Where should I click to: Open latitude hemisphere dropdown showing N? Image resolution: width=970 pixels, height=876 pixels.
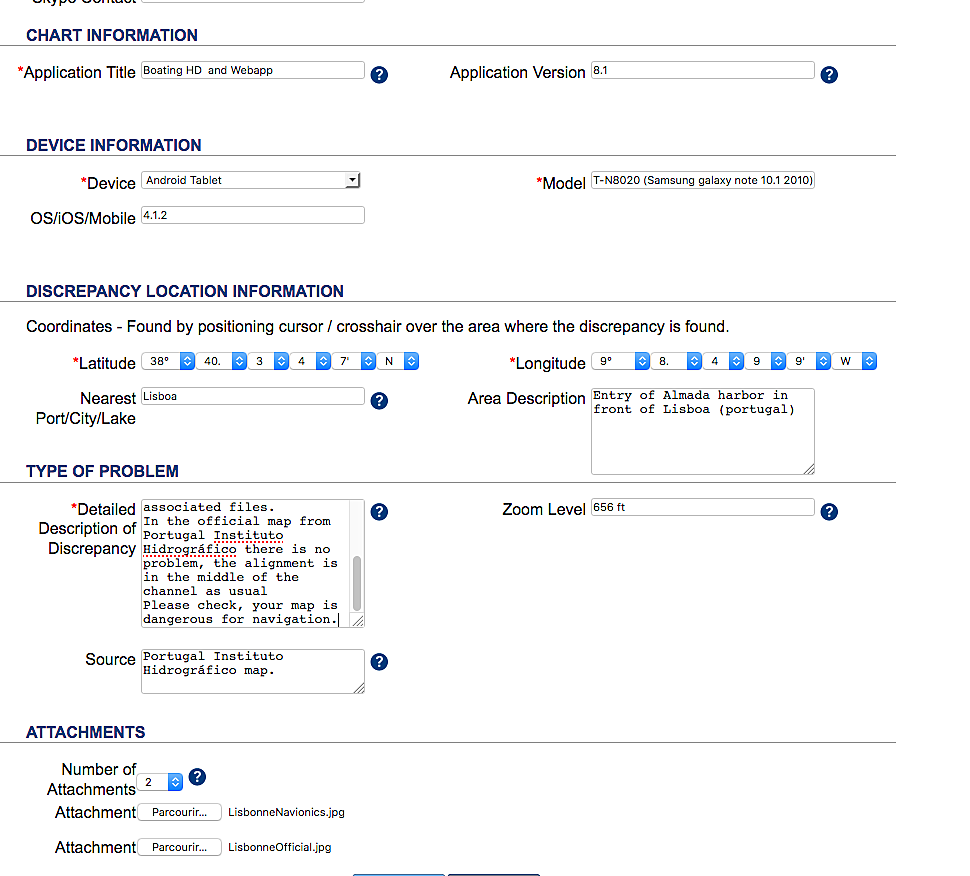tap(398, 361)
